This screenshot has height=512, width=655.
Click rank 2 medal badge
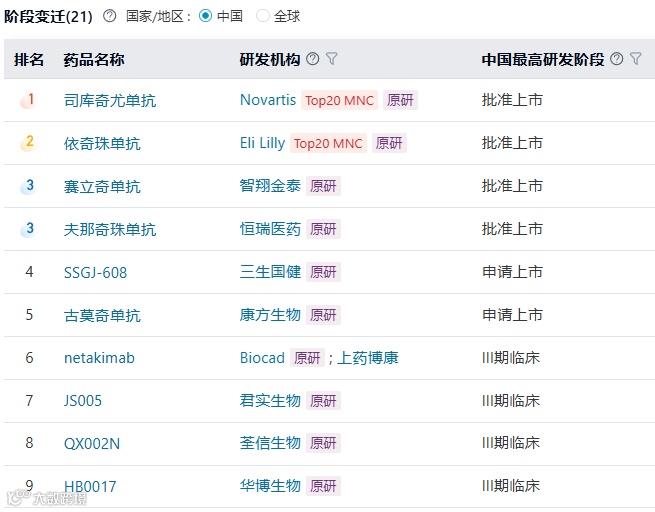click(28, 143)
